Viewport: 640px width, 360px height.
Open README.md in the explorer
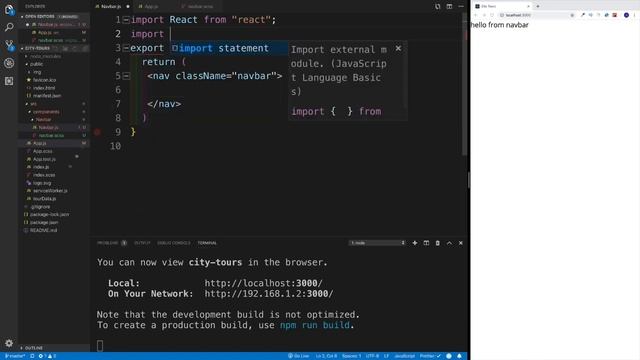click(x=43, y=230)
